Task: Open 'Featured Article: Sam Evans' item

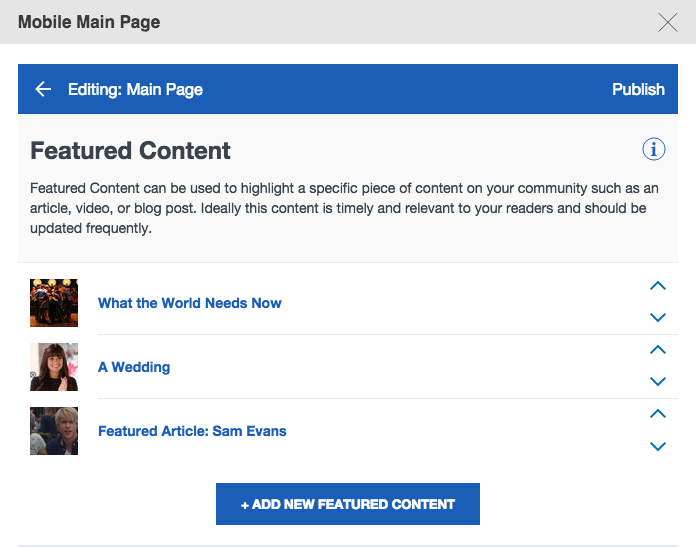Action: point(192,431)
